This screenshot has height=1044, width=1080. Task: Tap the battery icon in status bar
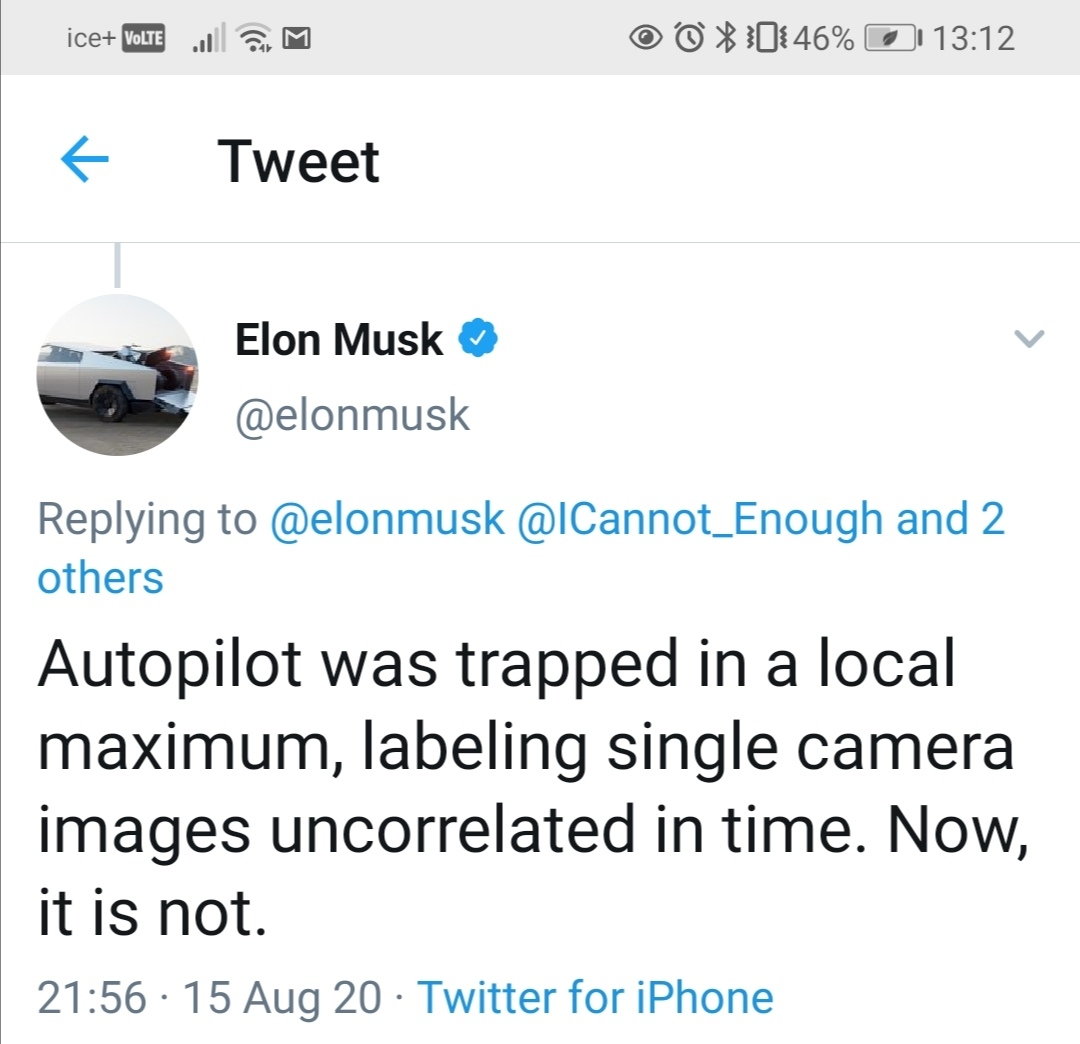click(892, 39)
